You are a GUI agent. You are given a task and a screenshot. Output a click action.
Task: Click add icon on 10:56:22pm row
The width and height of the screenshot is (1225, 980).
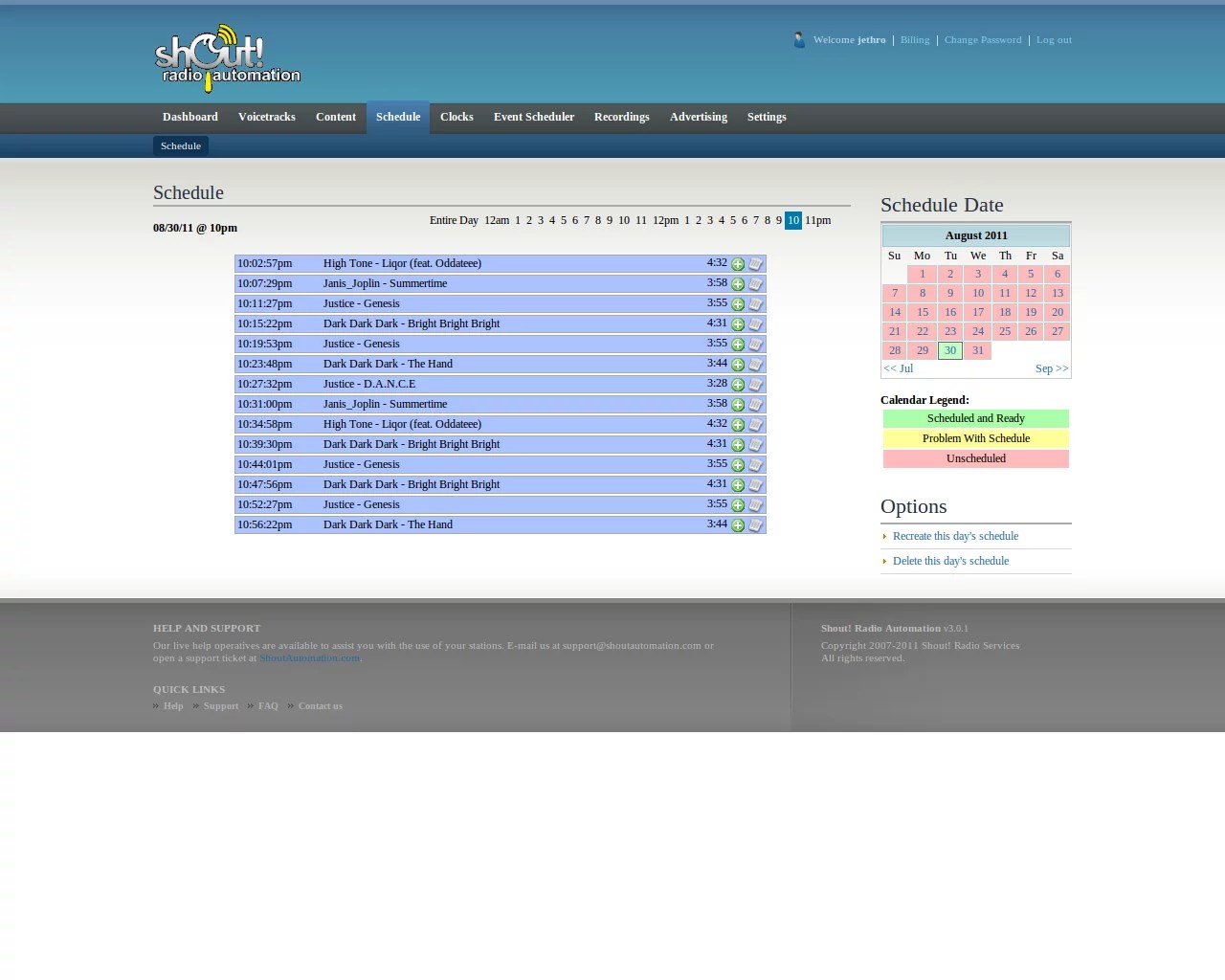click(x=738, y=525)
